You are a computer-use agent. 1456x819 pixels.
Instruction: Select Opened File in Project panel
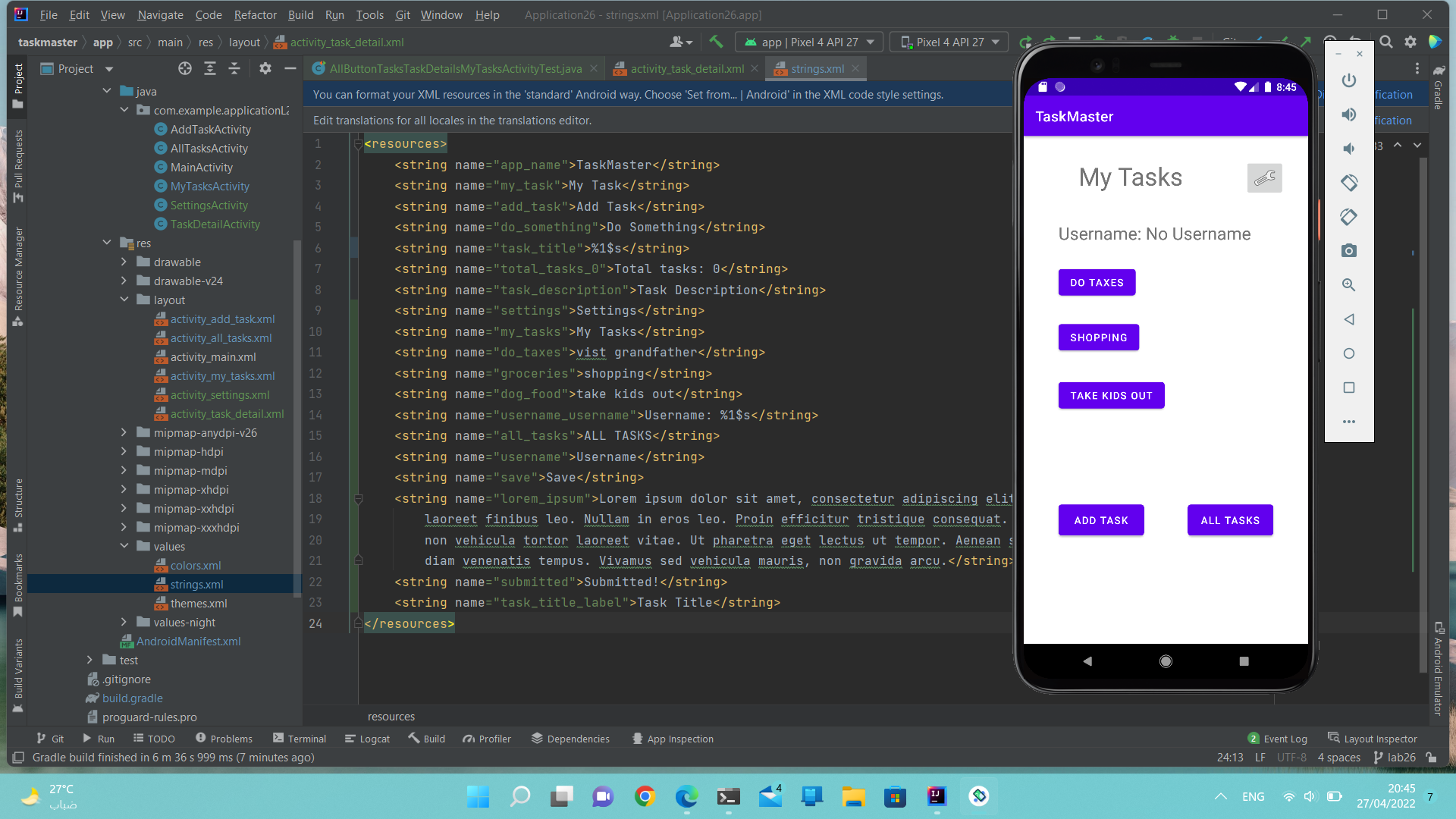(x=184, y=68)
